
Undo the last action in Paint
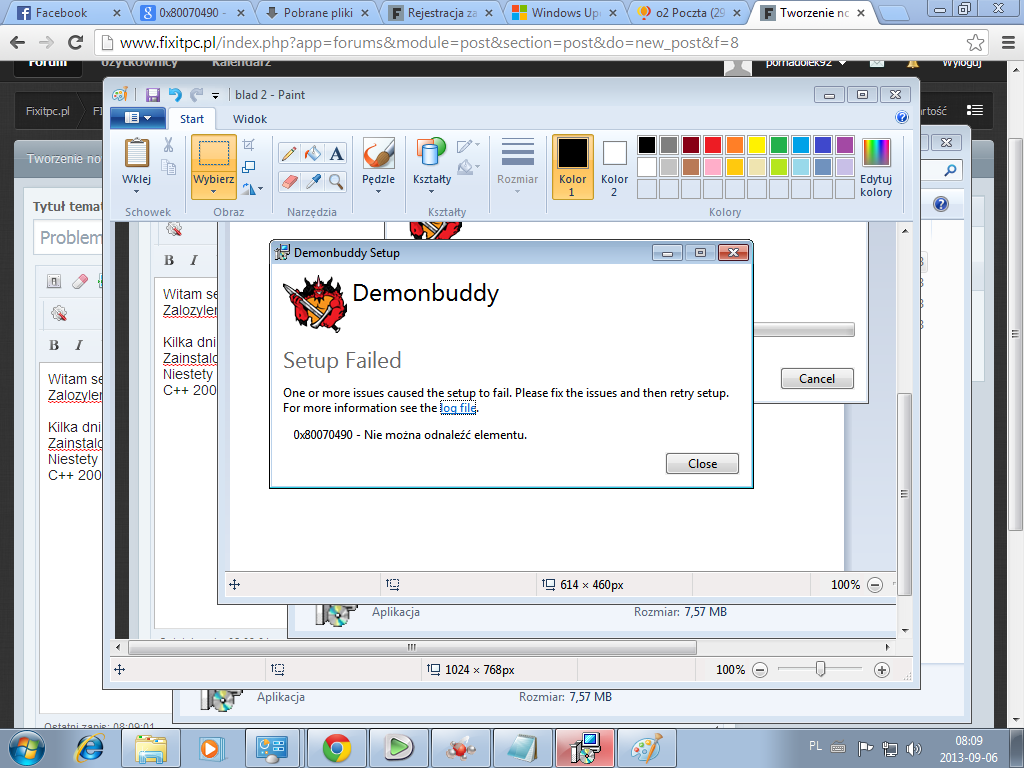174,95
